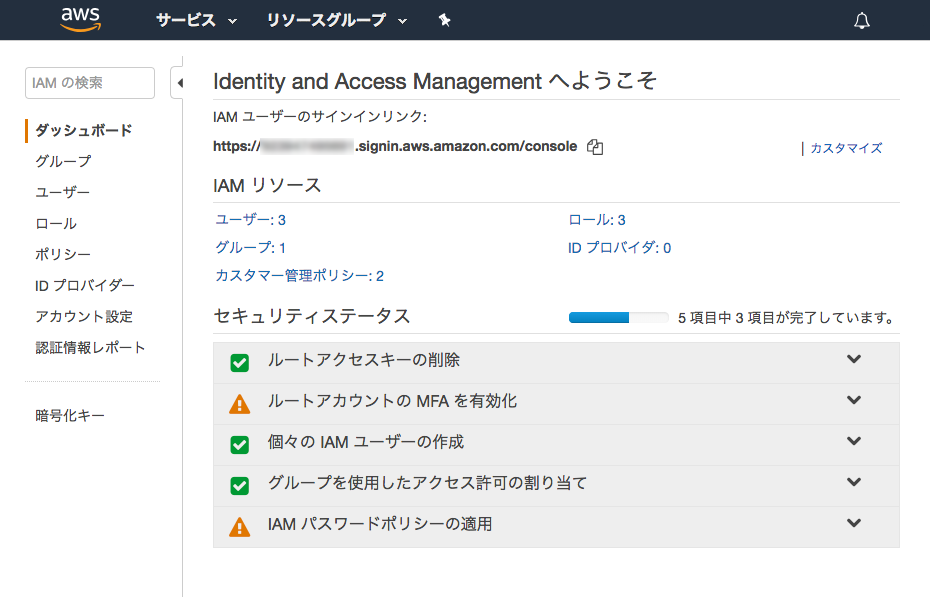Open the ユーザー: 3 resource link
This screenshot has height=597, width=930.
point(250,220)
